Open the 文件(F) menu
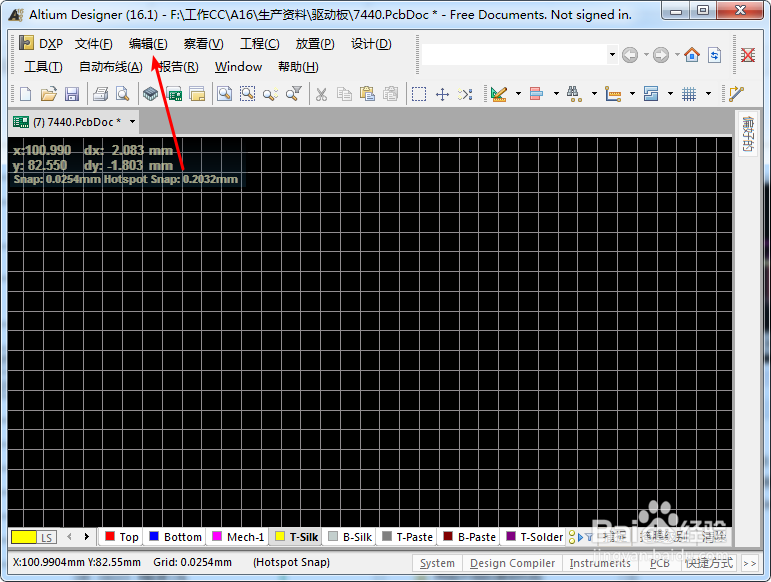771x582 pixels. coord(93,44)
